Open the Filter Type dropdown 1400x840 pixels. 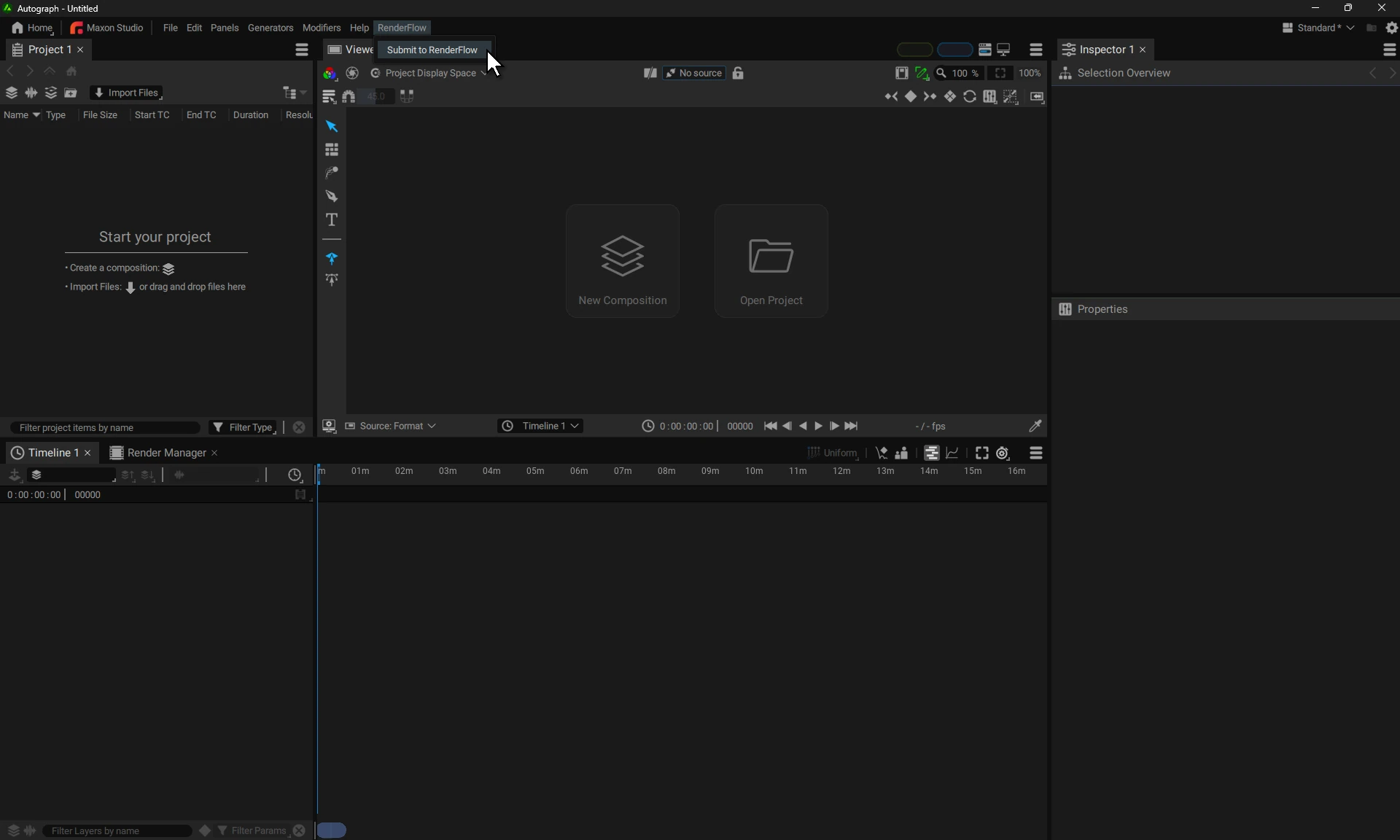[x=243, y=427]
